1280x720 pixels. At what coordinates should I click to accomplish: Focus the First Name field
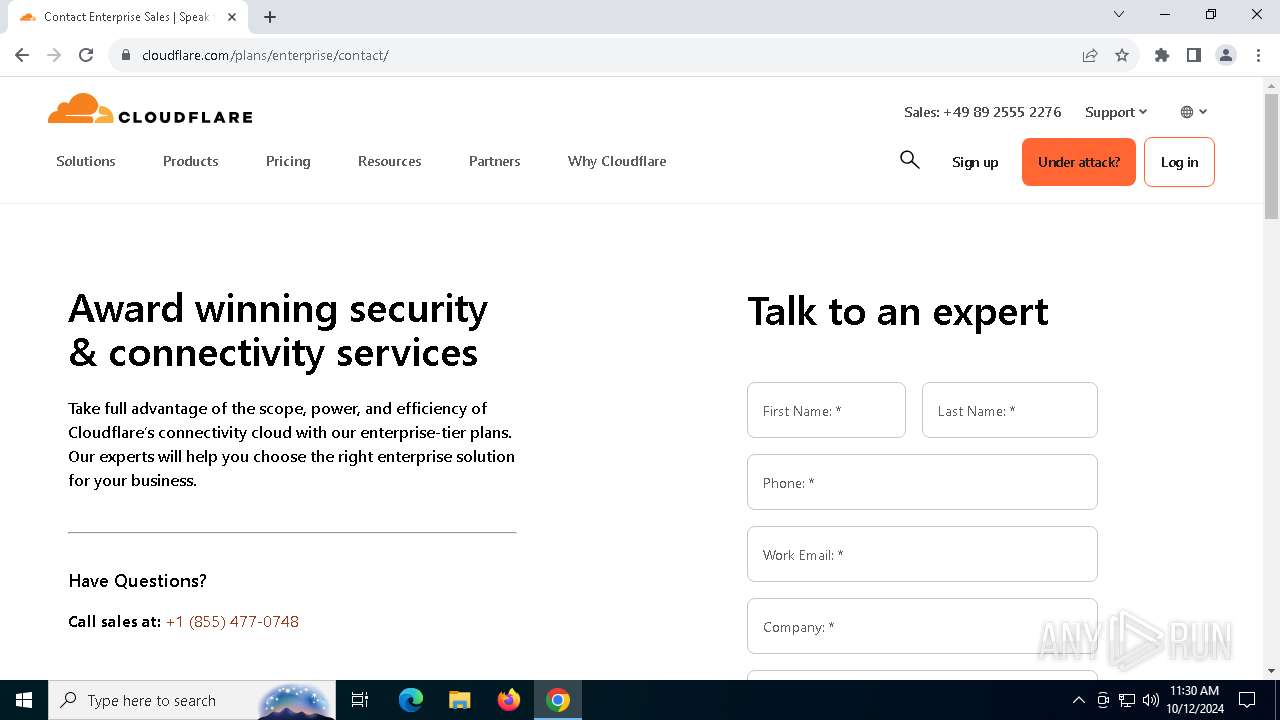[826, 410]
